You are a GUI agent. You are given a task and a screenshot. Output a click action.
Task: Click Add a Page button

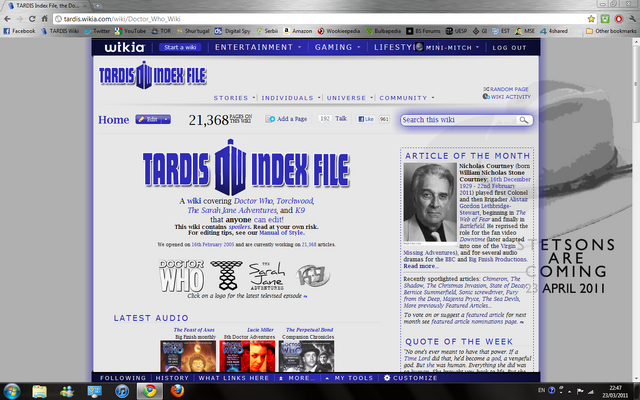tap(286, 119)
